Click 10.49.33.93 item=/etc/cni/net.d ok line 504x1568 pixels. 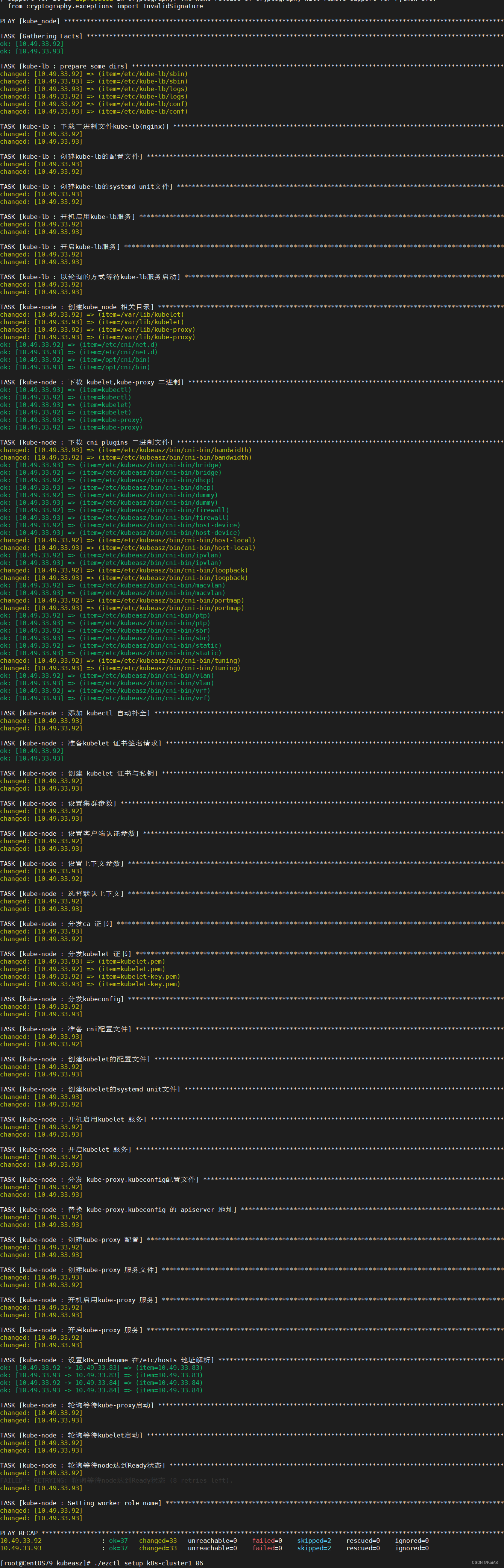[79, 352]
